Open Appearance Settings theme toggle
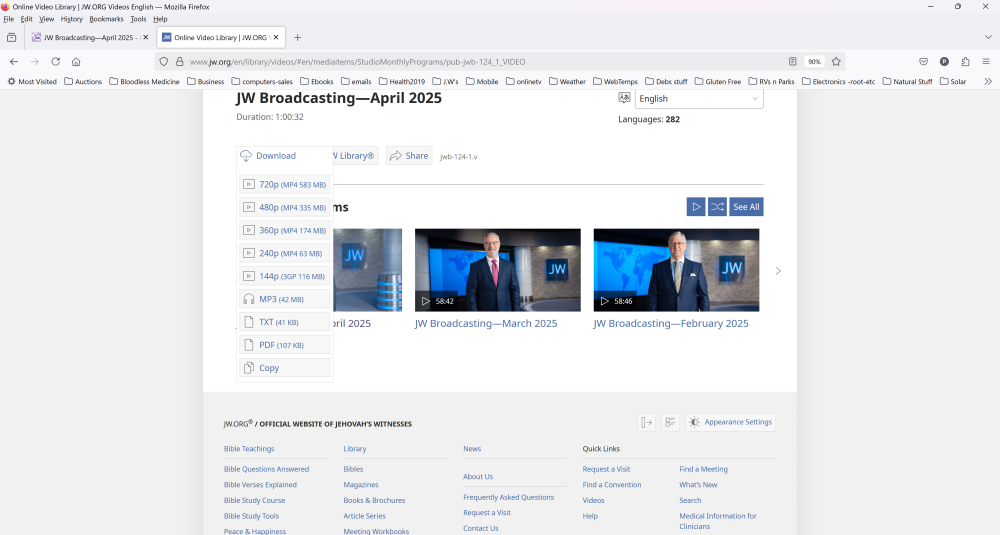The width and height of the screenshot is (1000, 535). click(x=730, y=422)
